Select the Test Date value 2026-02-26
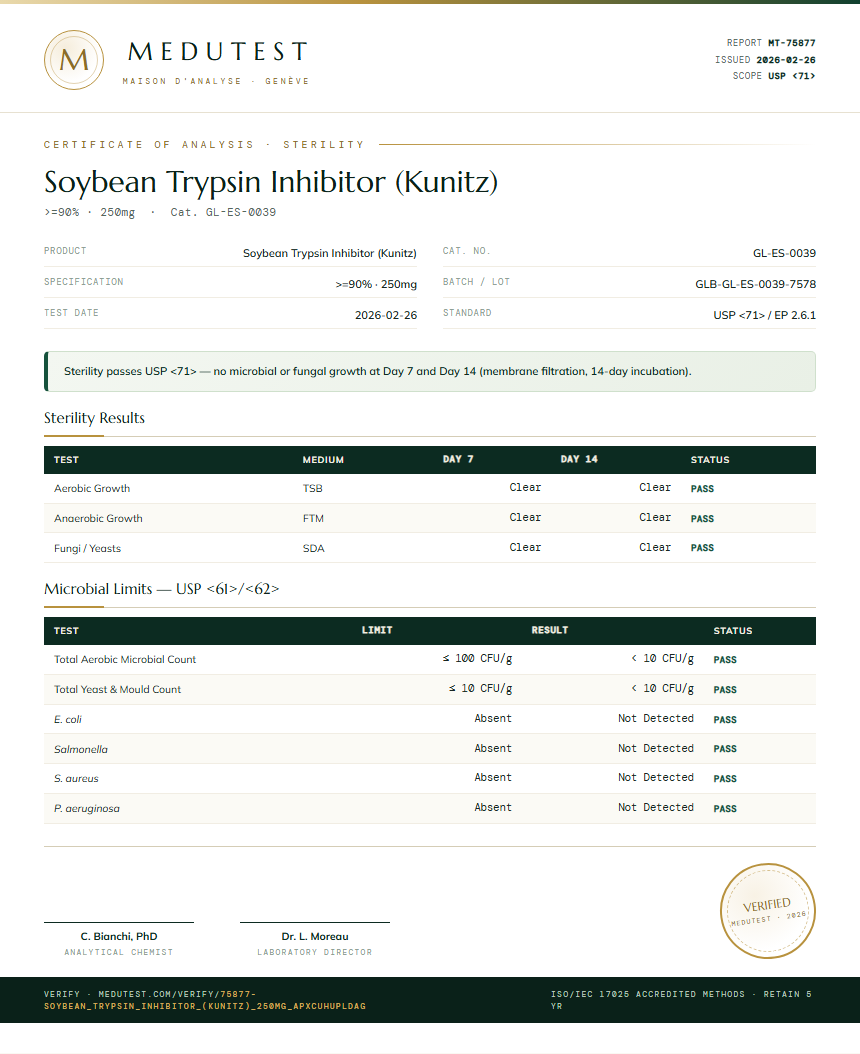This screenshot has height=1054, width=860. tap(386, 315)
